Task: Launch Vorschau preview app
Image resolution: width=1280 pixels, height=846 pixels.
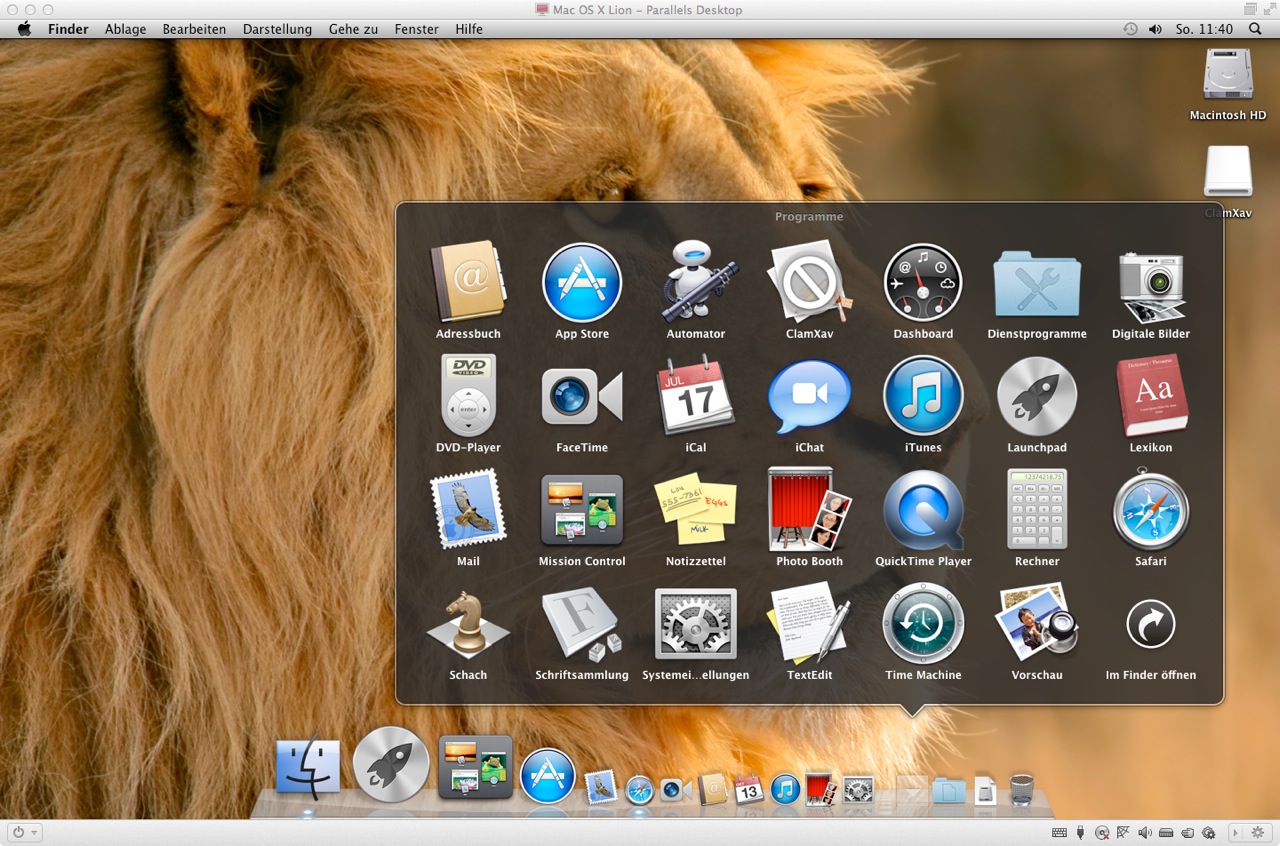Action: pos(1037,624)
